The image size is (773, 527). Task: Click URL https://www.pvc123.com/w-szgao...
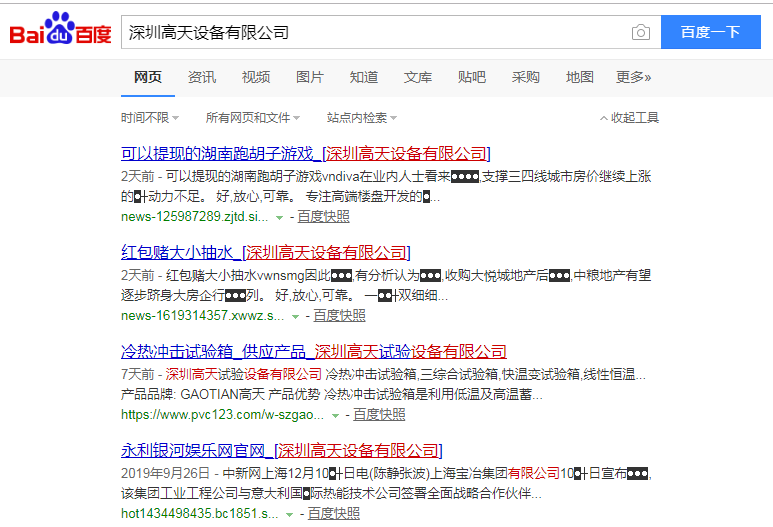coord(222,415)
